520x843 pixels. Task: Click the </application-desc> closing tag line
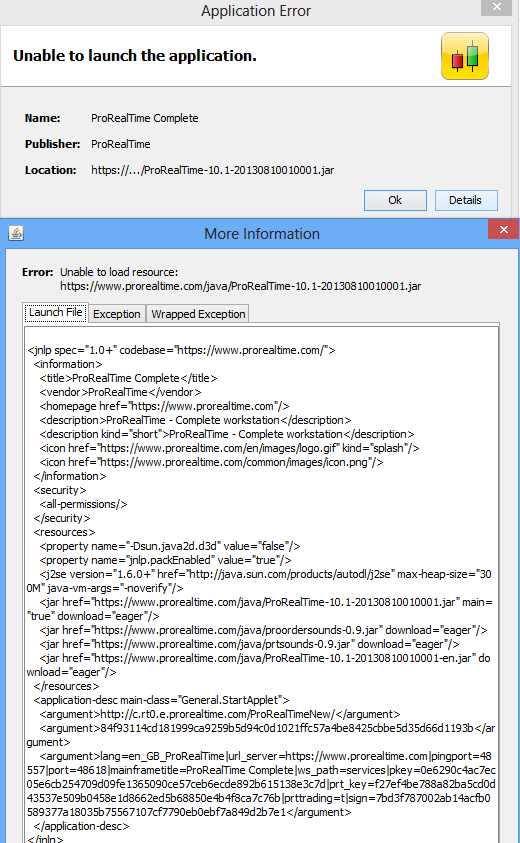tap(81, 826)
